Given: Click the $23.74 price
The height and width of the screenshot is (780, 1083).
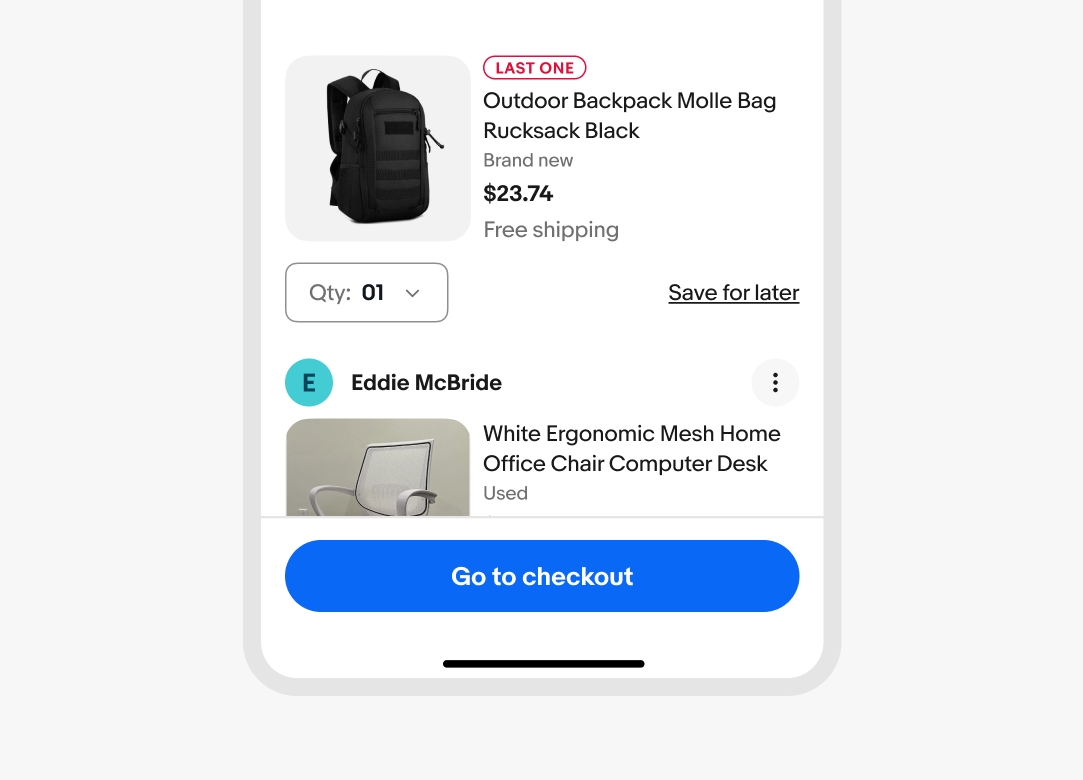Looking at the screenshot, I should point(518,193).
